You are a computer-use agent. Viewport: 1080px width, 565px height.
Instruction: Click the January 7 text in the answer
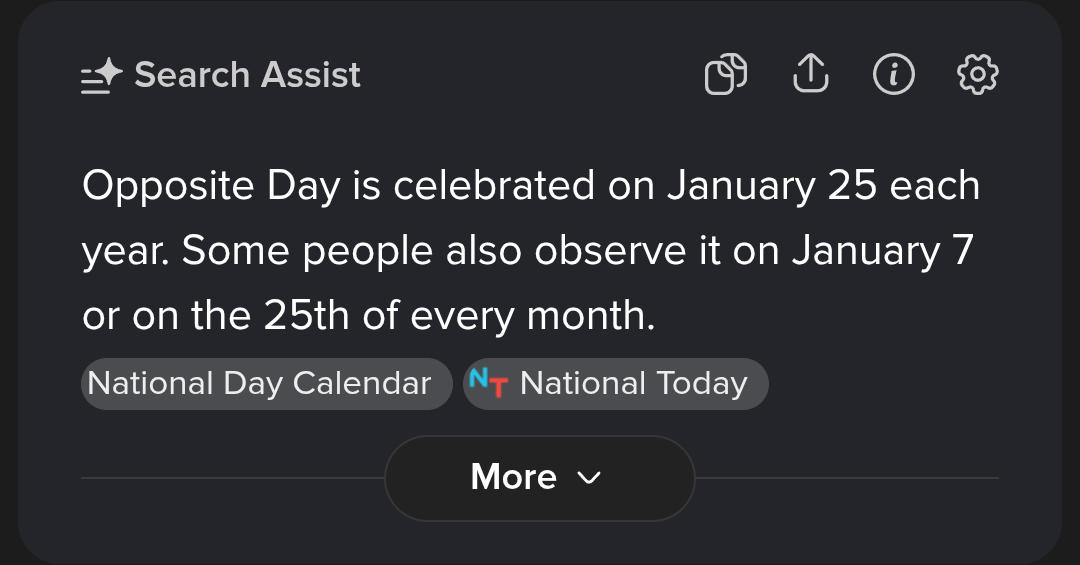(x=882, y=251)
